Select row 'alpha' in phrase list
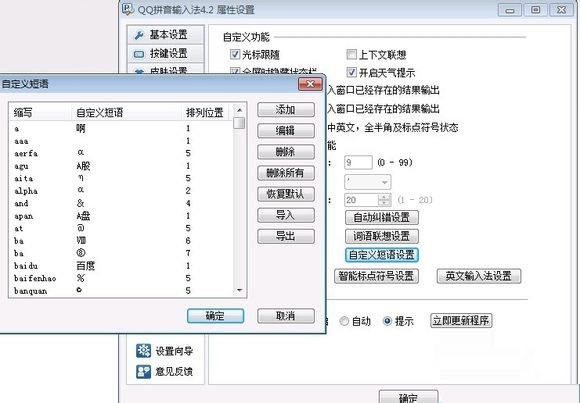 (x=121, y=191)
